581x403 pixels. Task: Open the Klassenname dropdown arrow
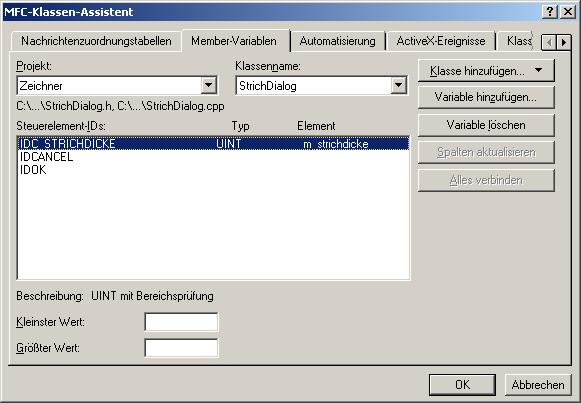click(398, 86)
